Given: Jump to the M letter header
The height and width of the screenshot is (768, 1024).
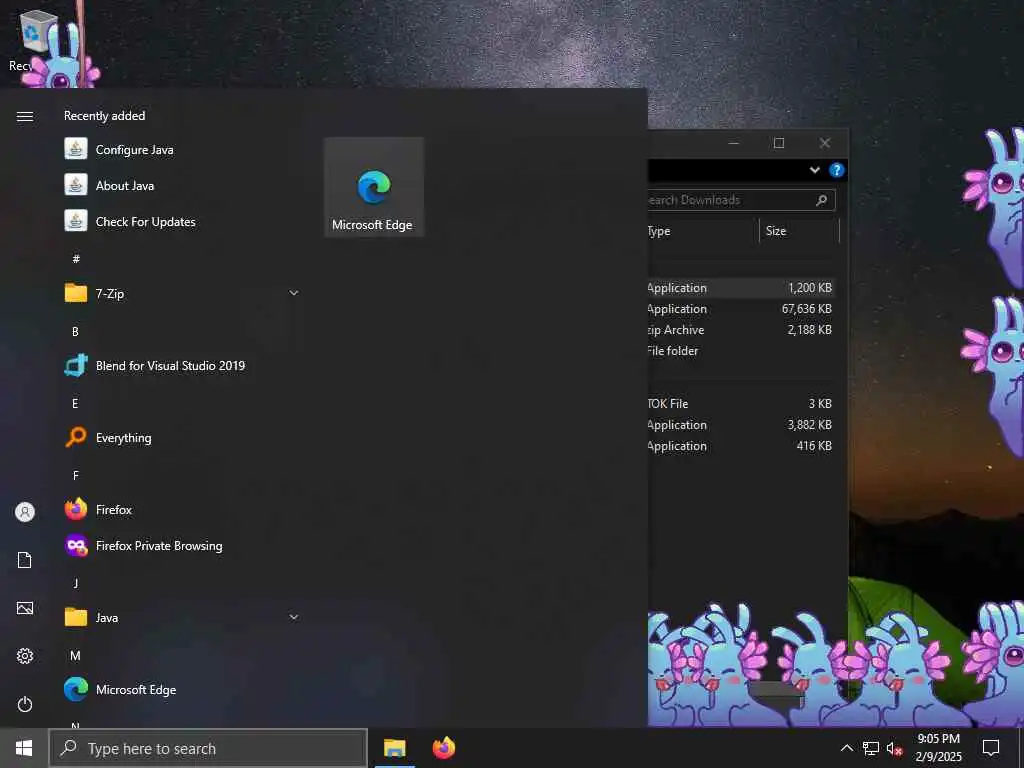Looking at the screenshot, I should click(75, 655).
